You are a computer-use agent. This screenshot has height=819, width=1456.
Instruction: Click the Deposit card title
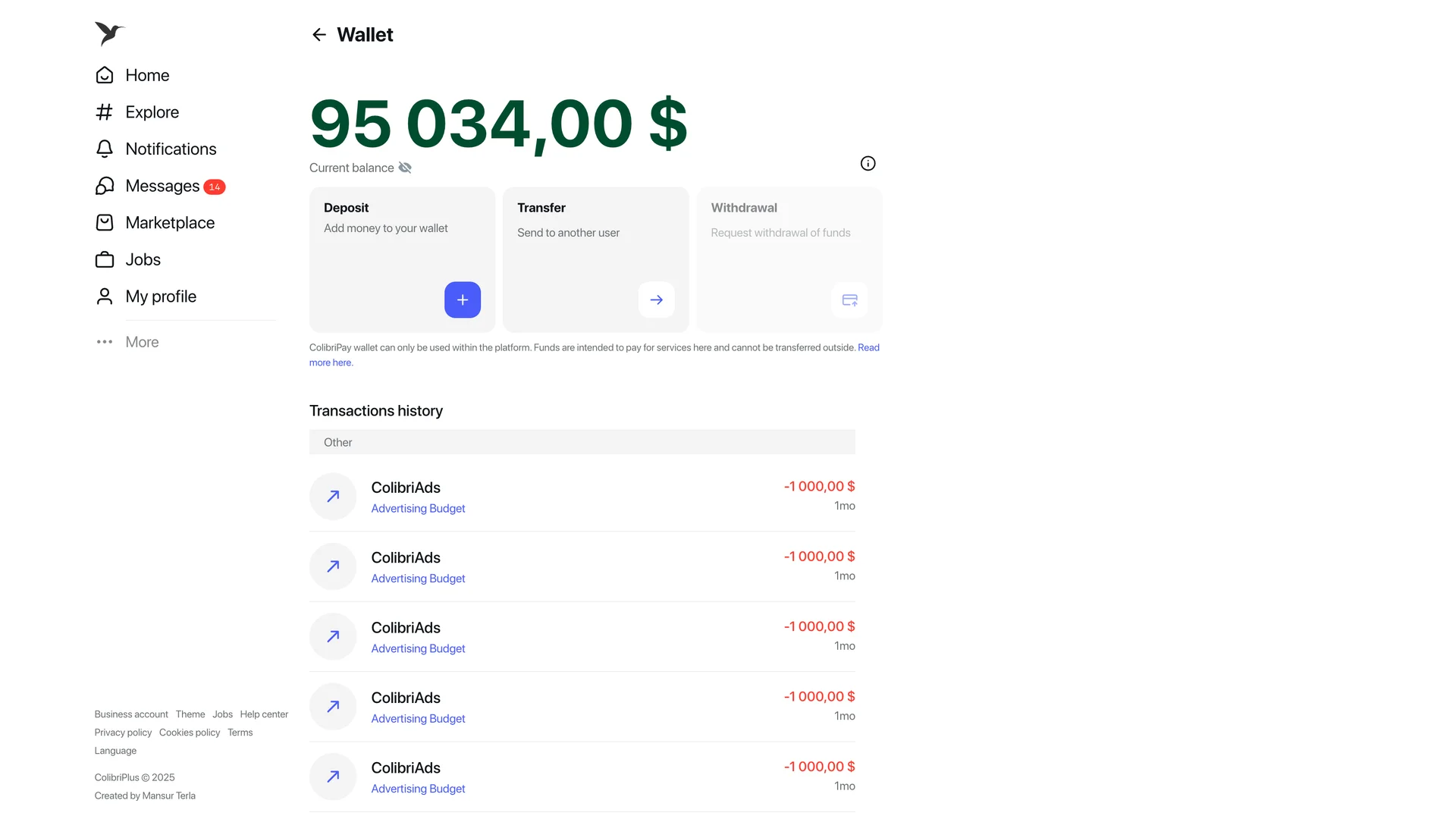(346, 208)
